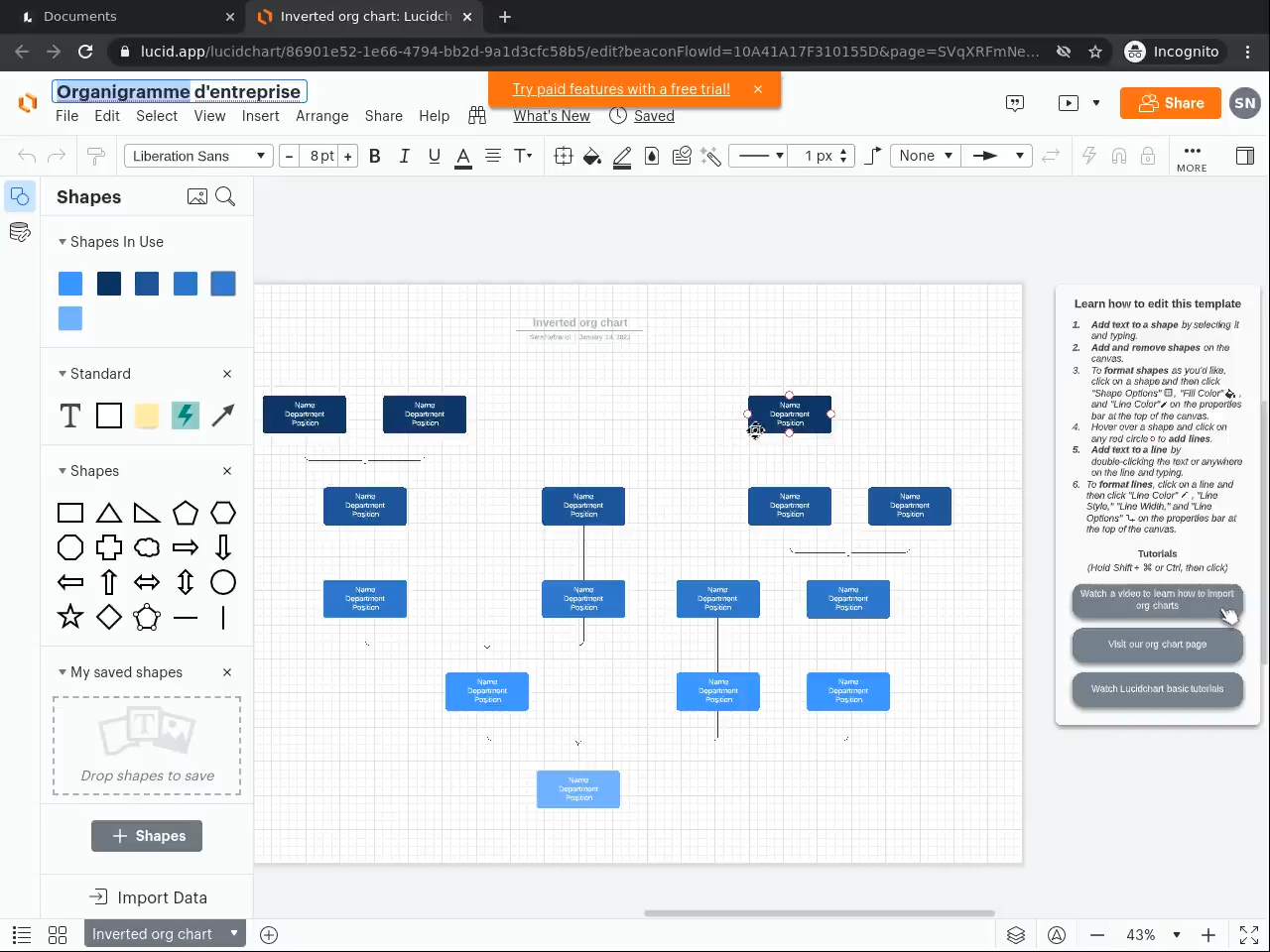The height and width of the screenshot is (952, 1270).
Task: Open the Select menu
Action: coord(157,116)
